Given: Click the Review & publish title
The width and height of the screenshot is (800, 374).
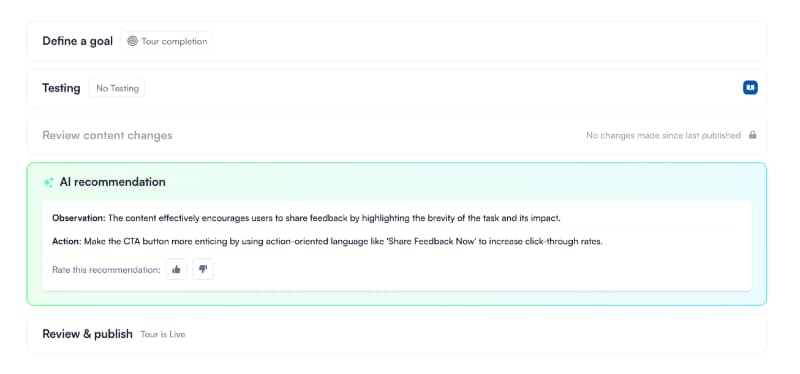Looking at the screenshot, I should click(x=87, y=334).
